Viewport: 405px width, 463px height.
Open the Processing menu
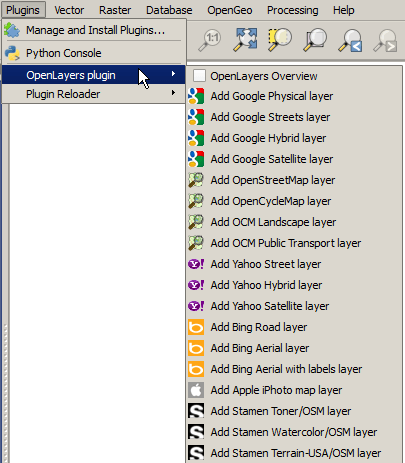tap(292, 10)
